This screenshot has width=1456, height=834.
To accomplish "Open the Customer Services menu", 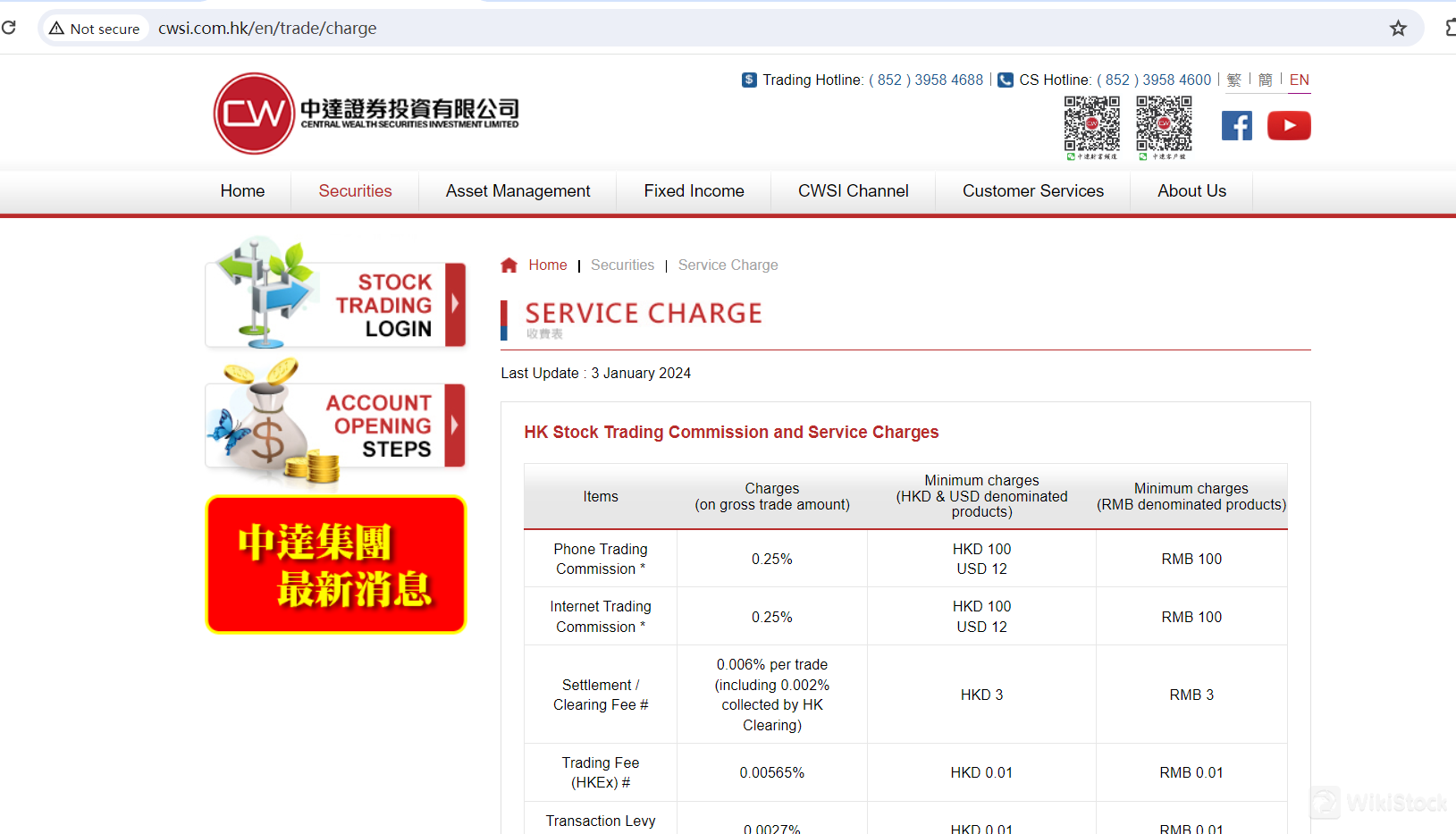I will pyautogui.click(x=1032, y=190).
